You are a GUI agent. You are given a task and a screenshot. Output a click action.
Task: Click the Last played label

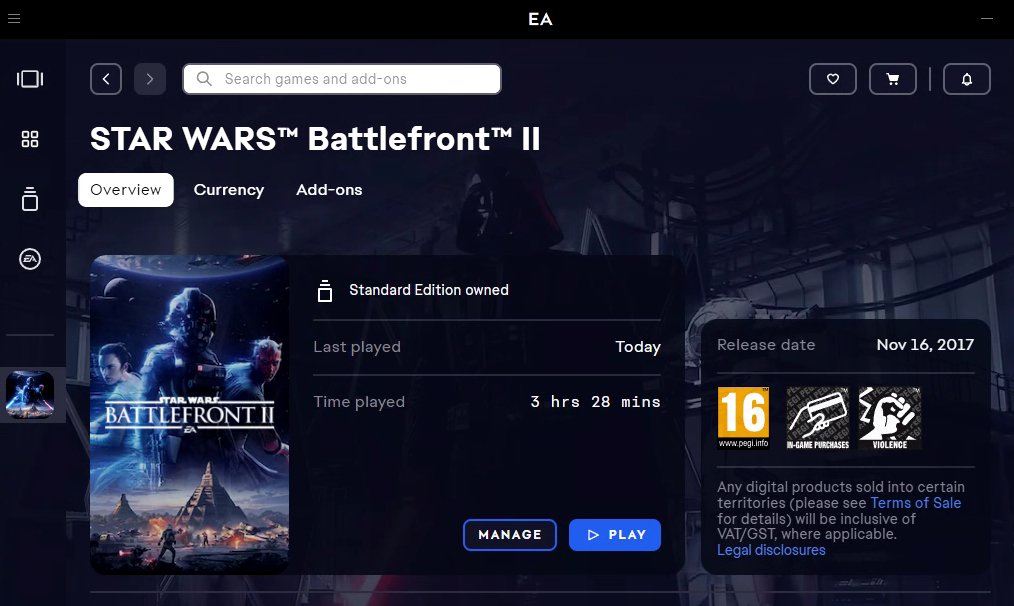[x=357, y=347]
